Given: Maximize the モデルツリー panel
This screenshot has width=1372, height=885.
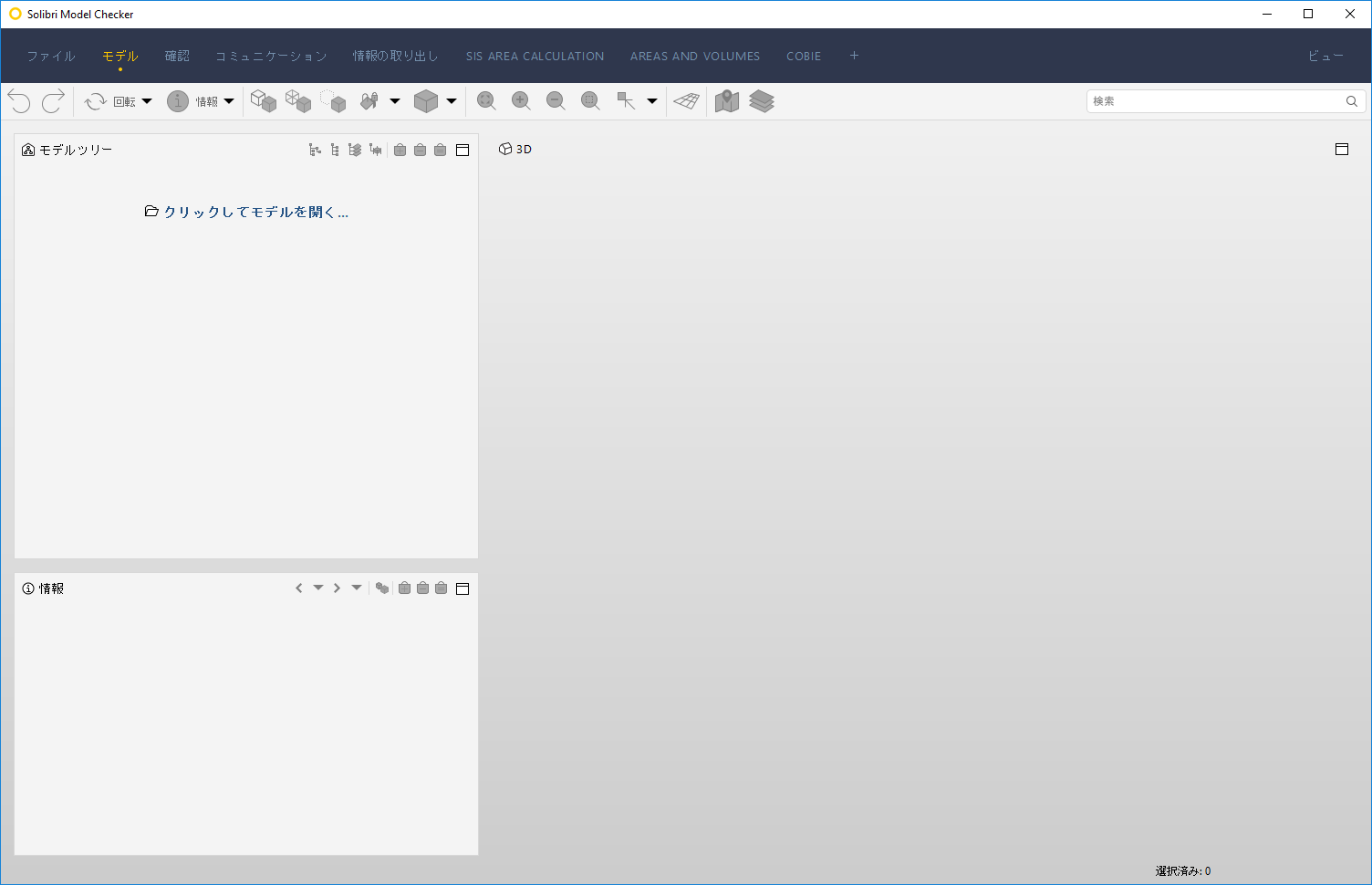Looking at the screenshot, I should click(463, 150).
